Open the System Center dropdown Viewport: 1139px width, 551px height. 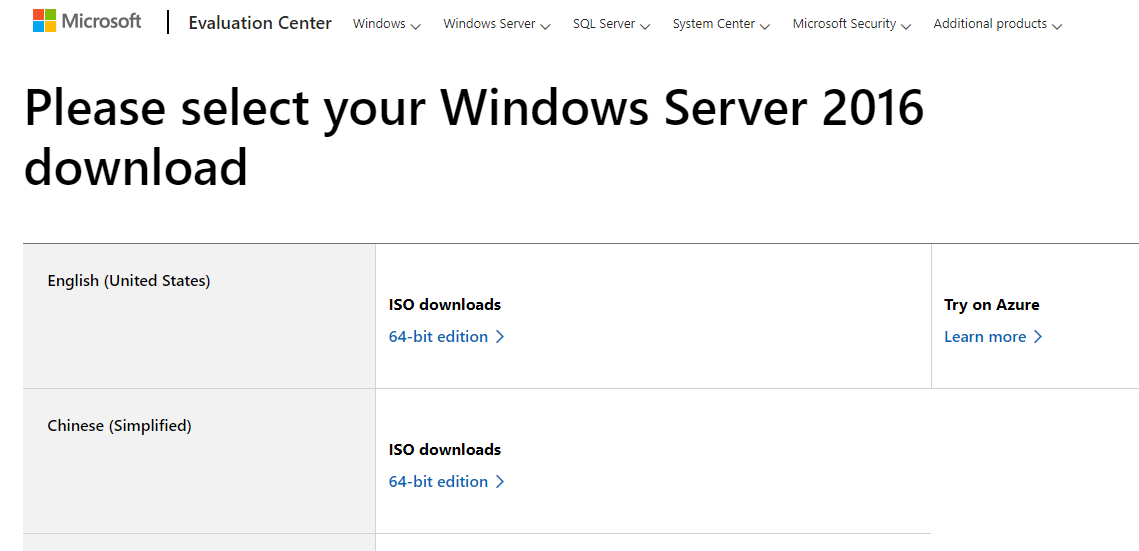721,24
